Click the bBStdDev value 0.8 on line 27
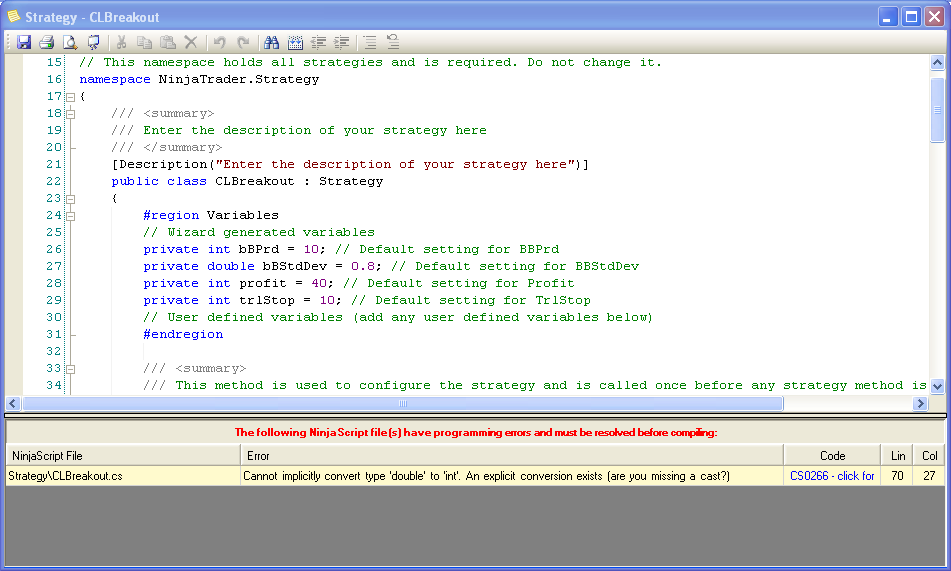Screen dimensions: 951x571 click(363, 266)
